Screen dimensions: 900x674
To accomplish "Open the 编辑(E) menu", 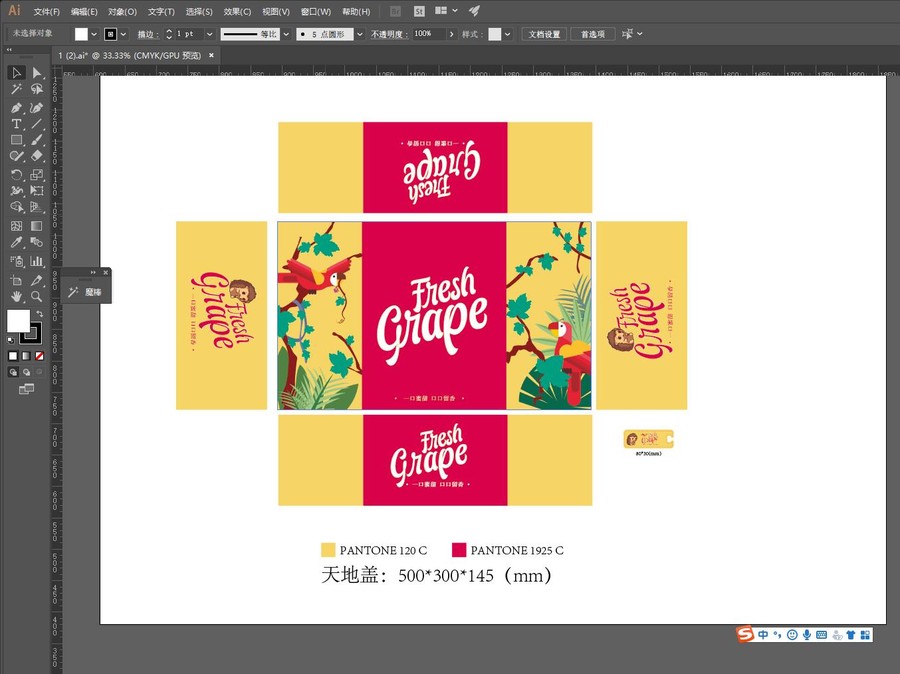I will point(84,11).
